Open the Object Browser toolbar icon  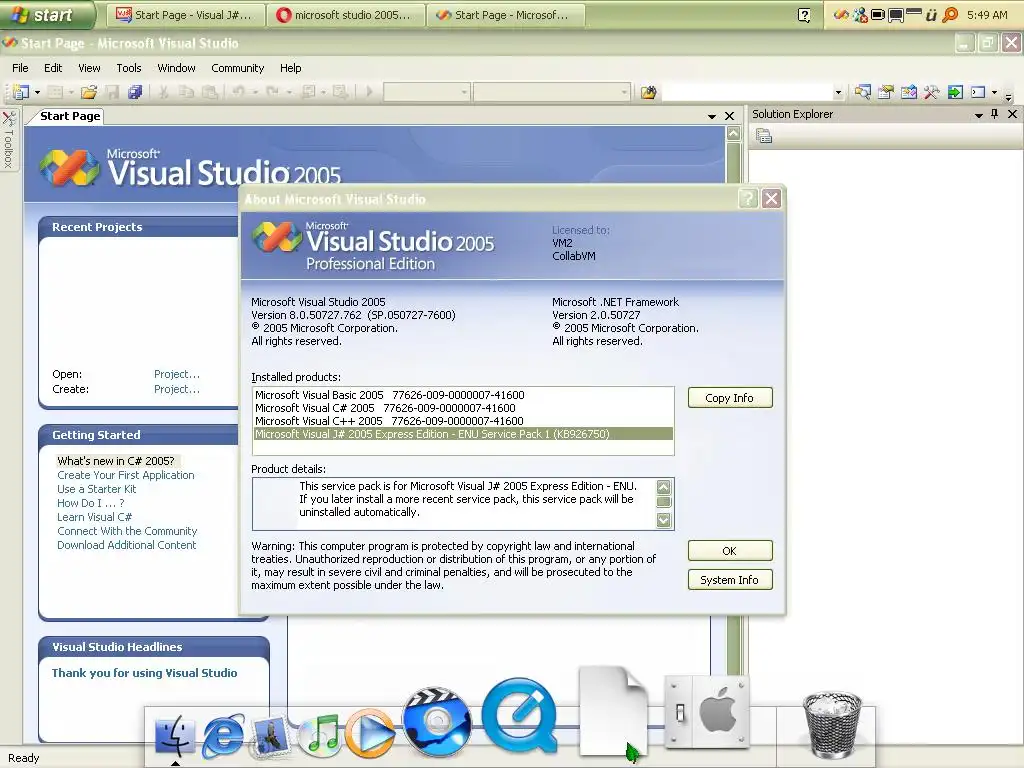[908, 92]
